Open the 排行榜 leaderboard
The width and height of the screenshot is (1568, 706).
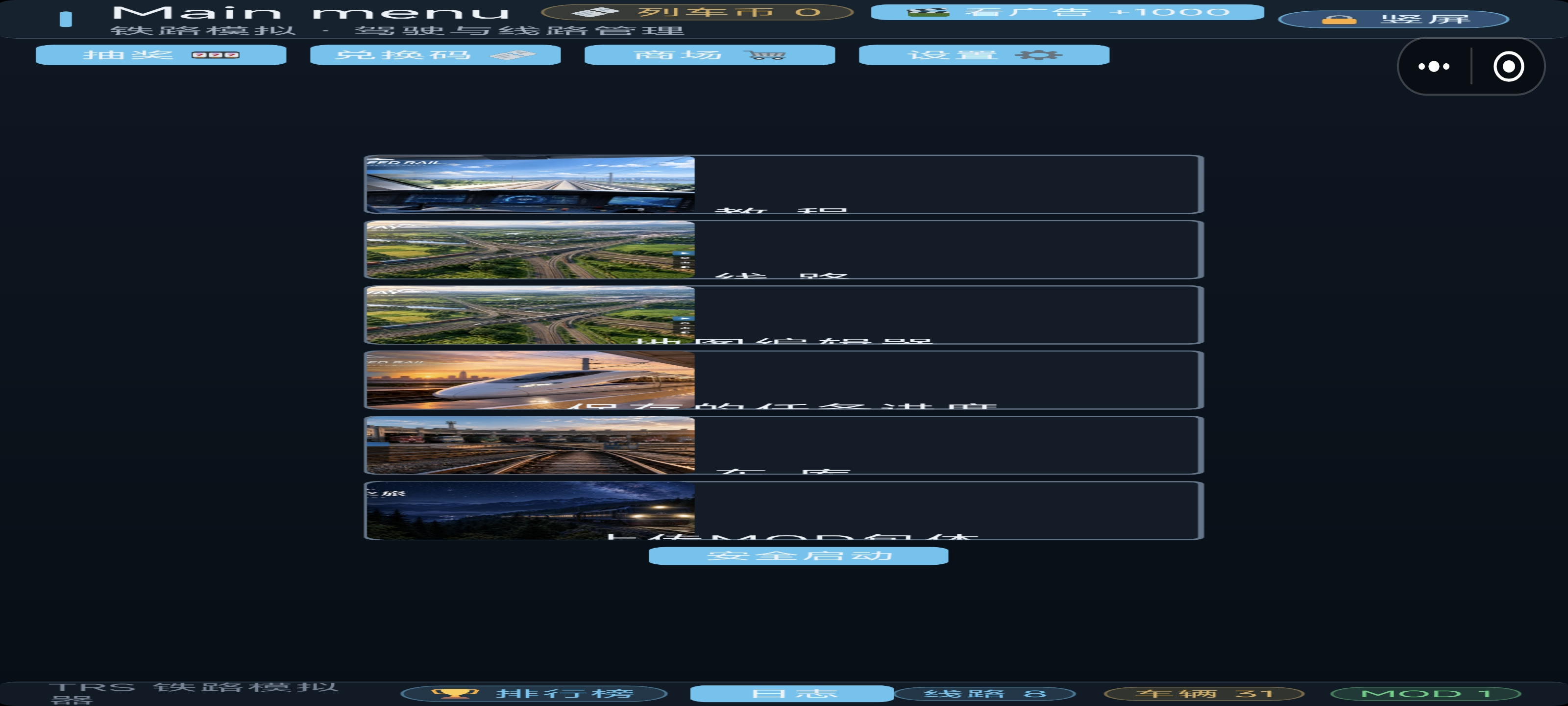(x=534, y=694)
